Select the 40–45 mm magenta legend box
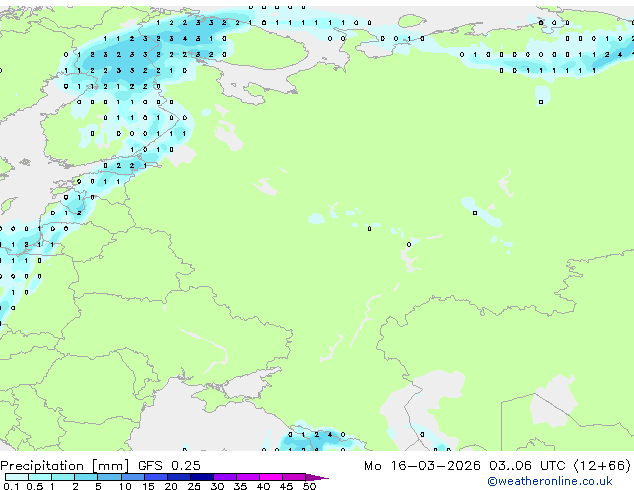Viewport: 634px width, 490px height. pos(271,477)
